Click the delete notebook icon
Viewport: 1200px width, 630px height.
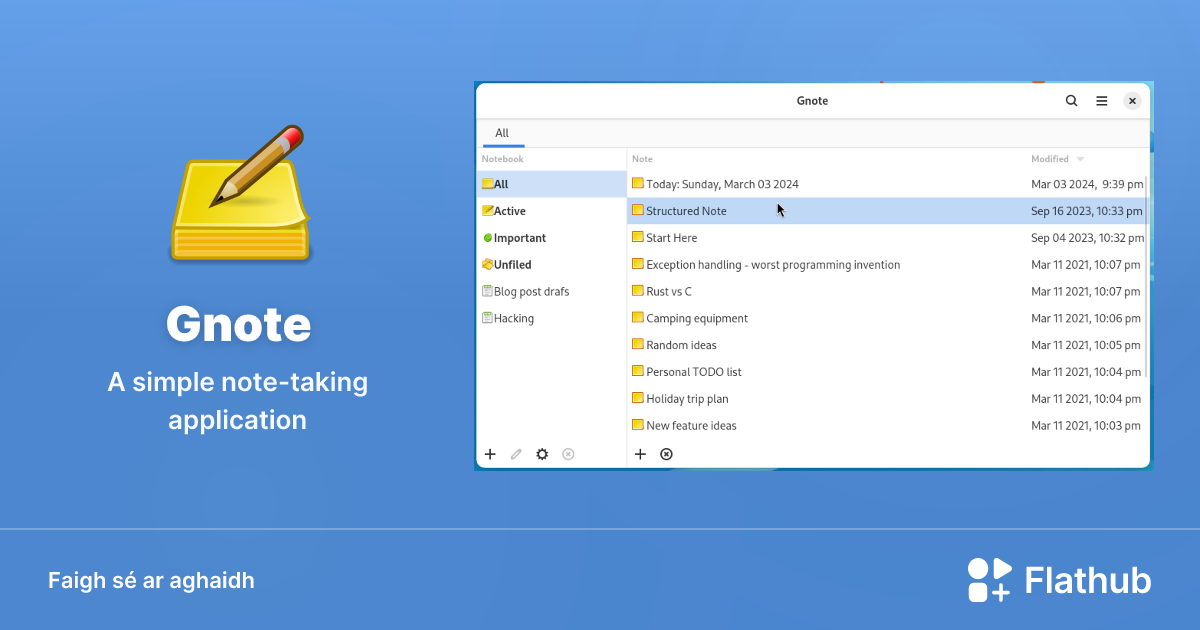pos(568,454)
